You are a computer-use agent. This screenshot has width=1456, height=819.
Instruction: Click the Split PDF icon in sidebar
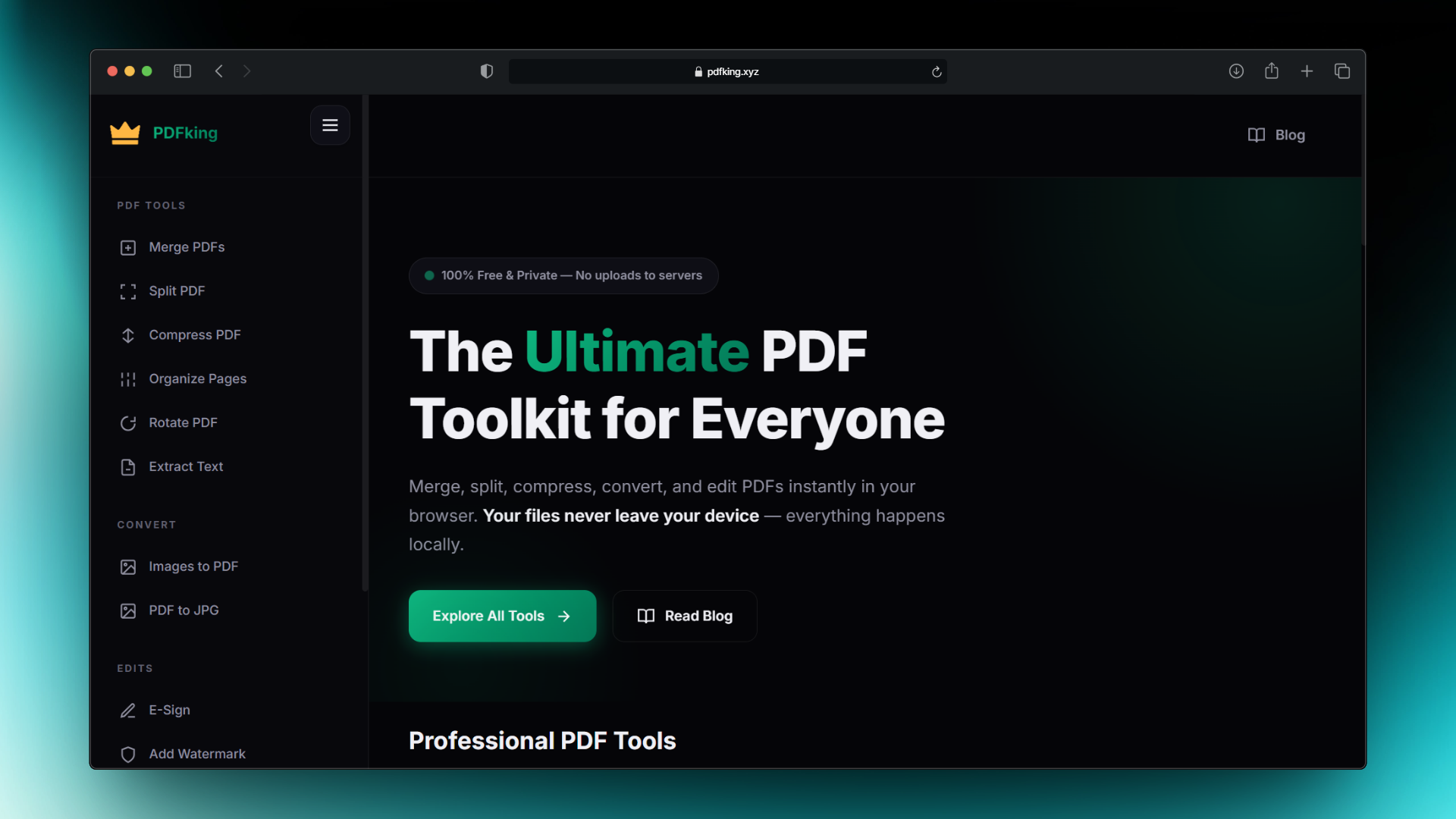pyautogui.click(x=127, y=291)
